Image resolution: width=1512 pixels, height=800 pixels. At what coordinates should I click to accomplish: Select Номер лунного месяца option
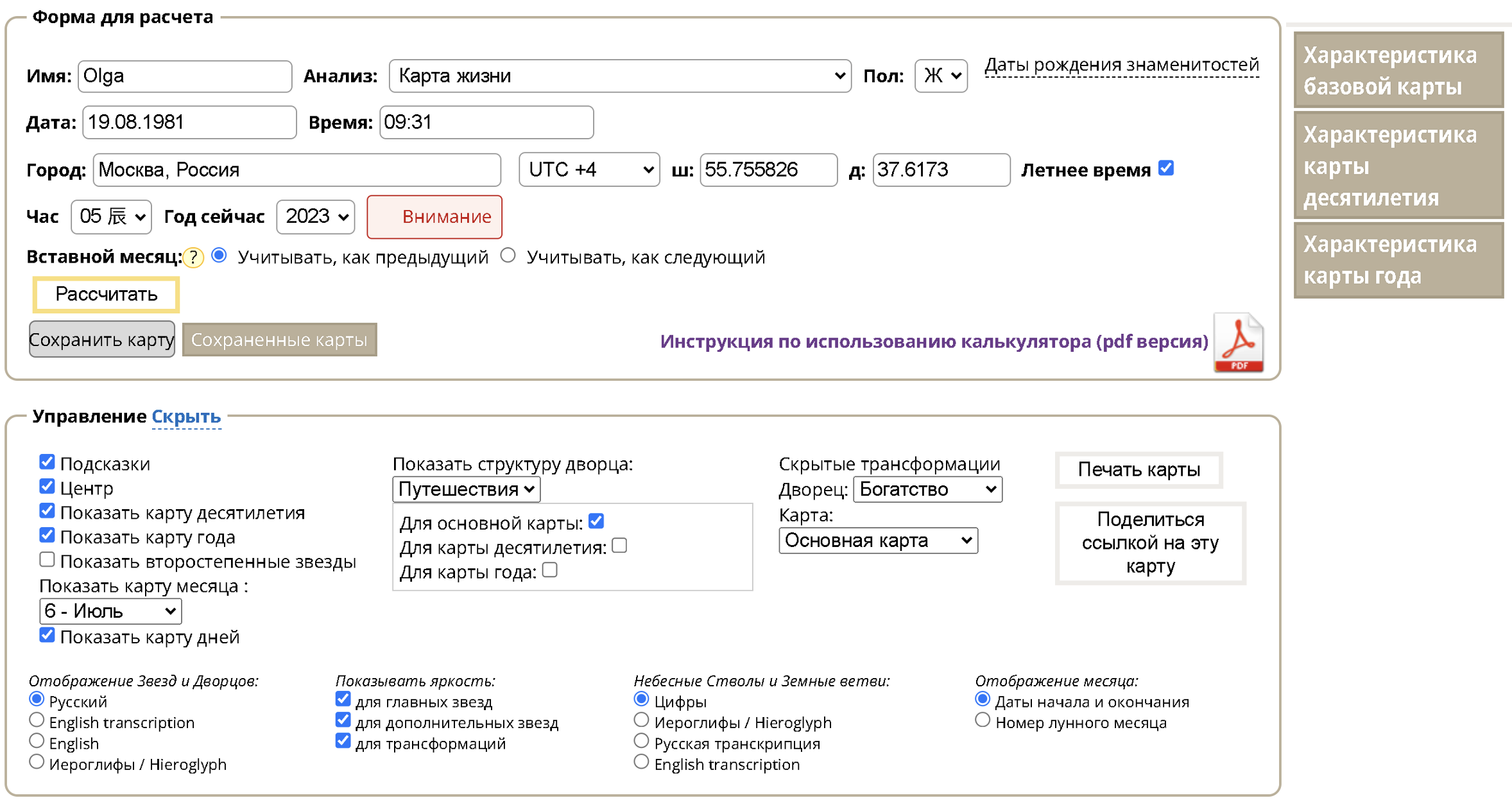pyautogui.click(x=983, y=720)
